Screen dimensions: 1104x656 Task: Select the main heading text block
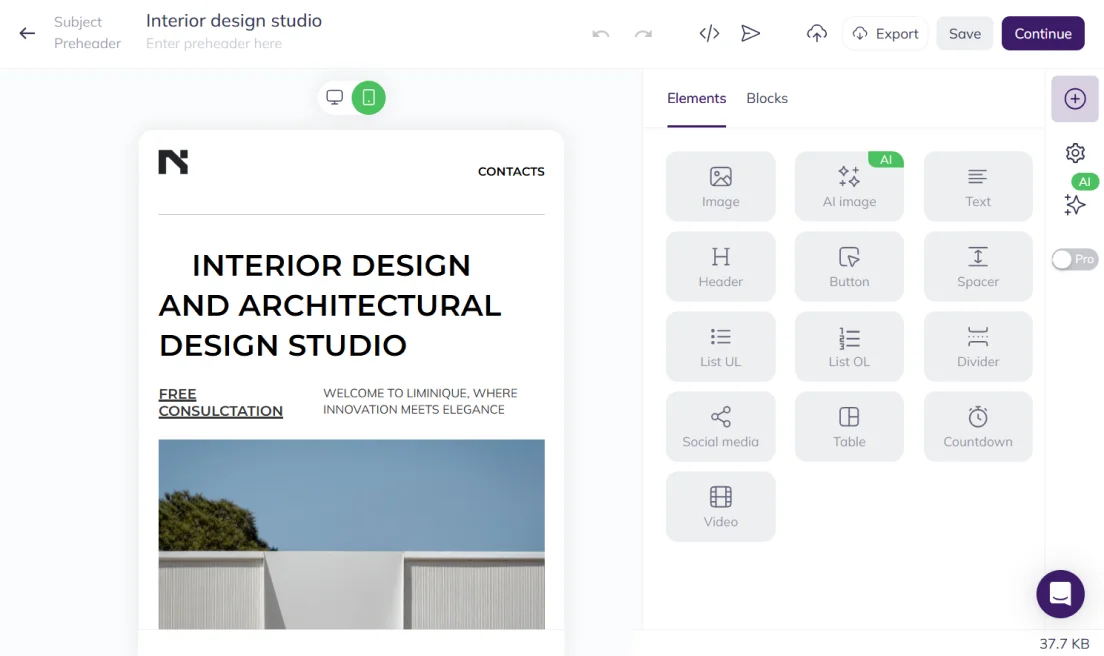tap(331, 305)
